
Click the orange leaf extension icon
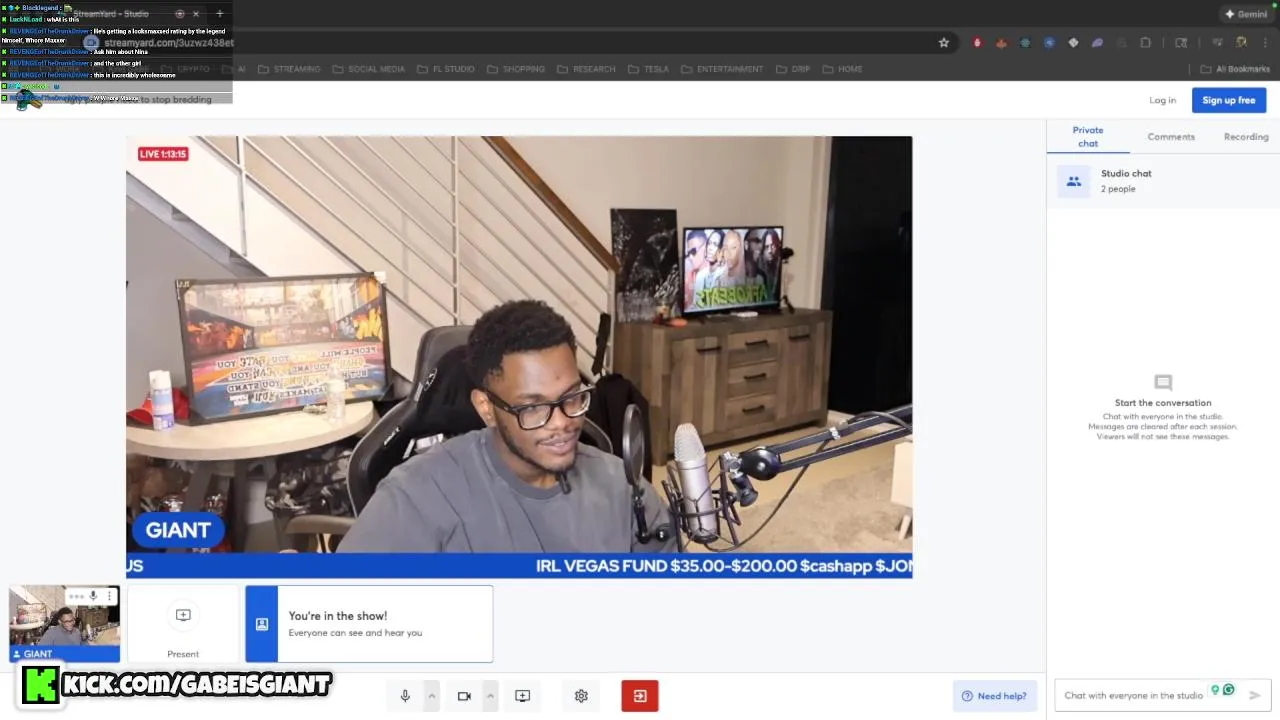(x=1001, y=43)
